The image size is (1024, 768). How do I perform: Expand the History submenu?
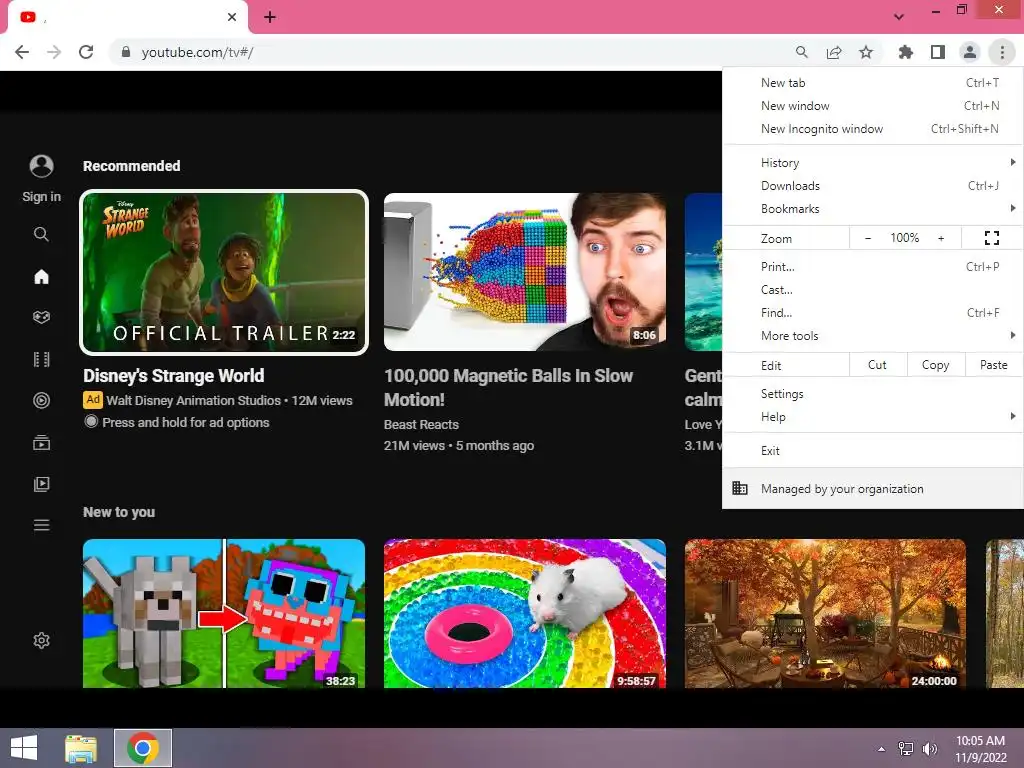872,163
